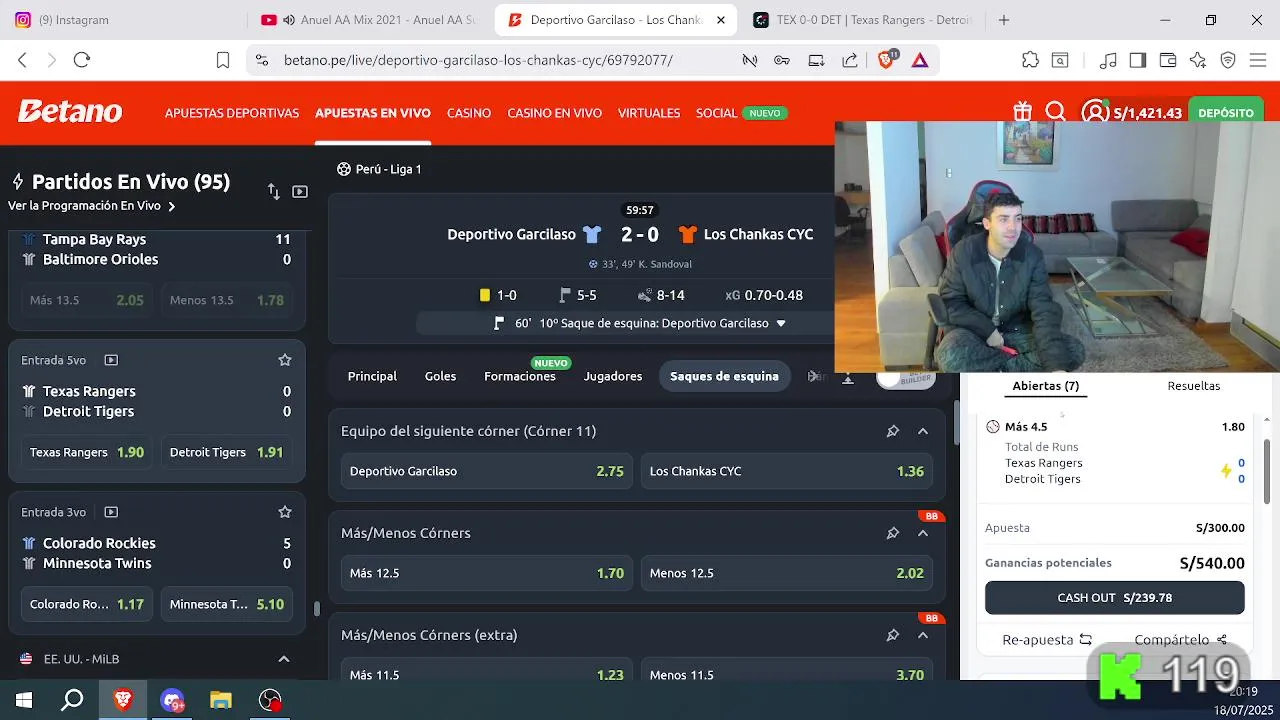The width and height of the screenshot is (1280, 720).
Task: Toggle the Bet Builder switch
Action: 905,378
